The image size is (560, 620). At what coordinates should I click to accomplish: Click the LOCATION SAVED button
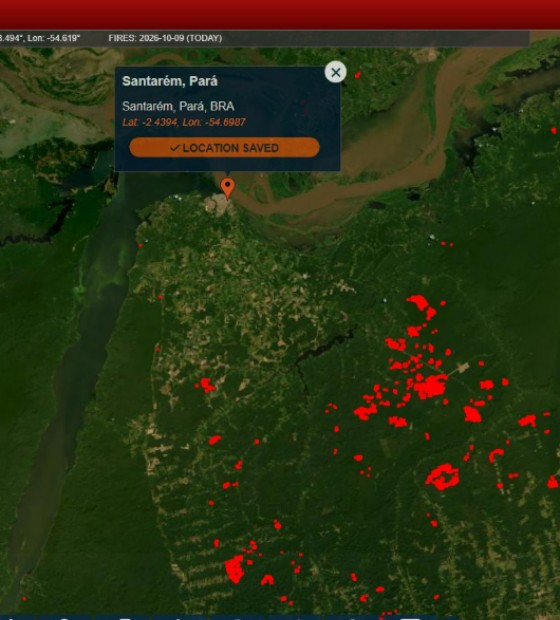point(224,148)
